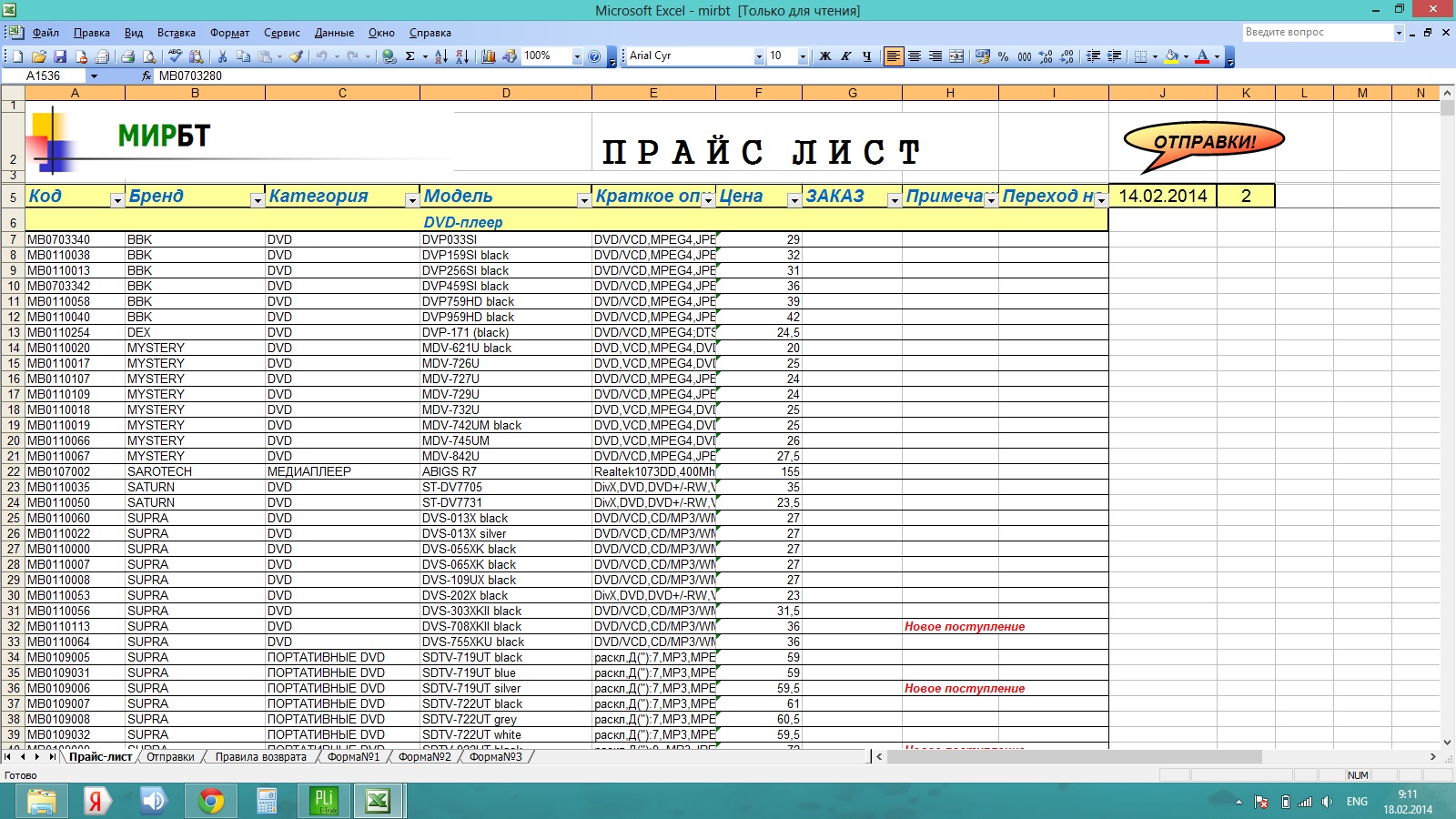Expand the font size dropdown
1456x819 pixels.
tap(803, 56)
